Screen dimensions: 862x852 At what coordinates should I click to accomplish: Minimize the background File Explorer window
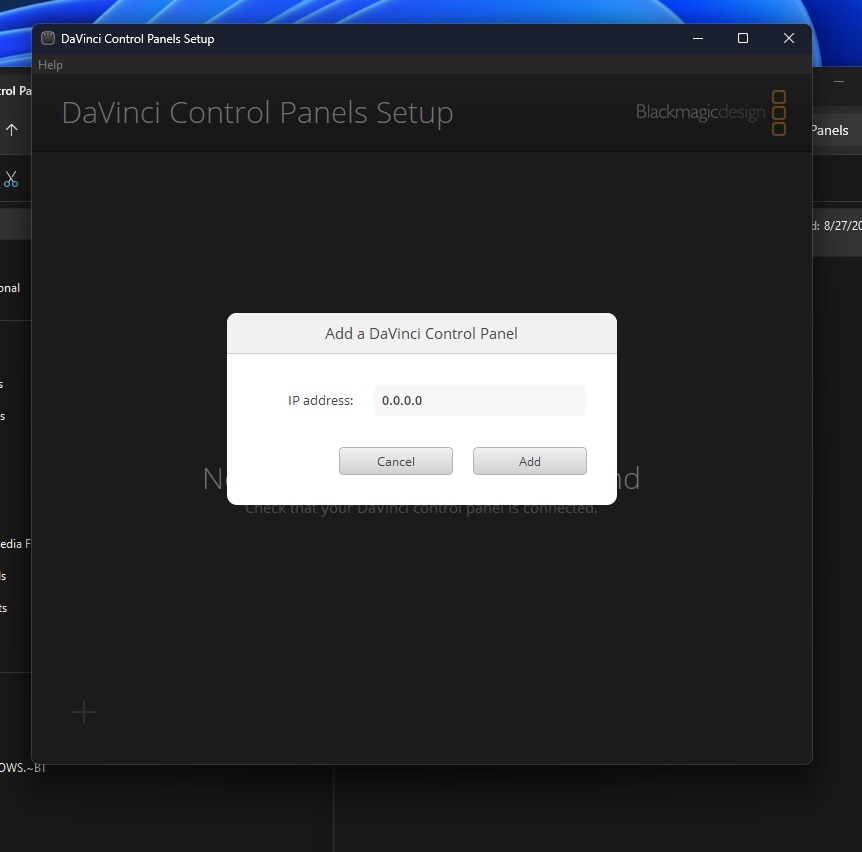(839, 82)
